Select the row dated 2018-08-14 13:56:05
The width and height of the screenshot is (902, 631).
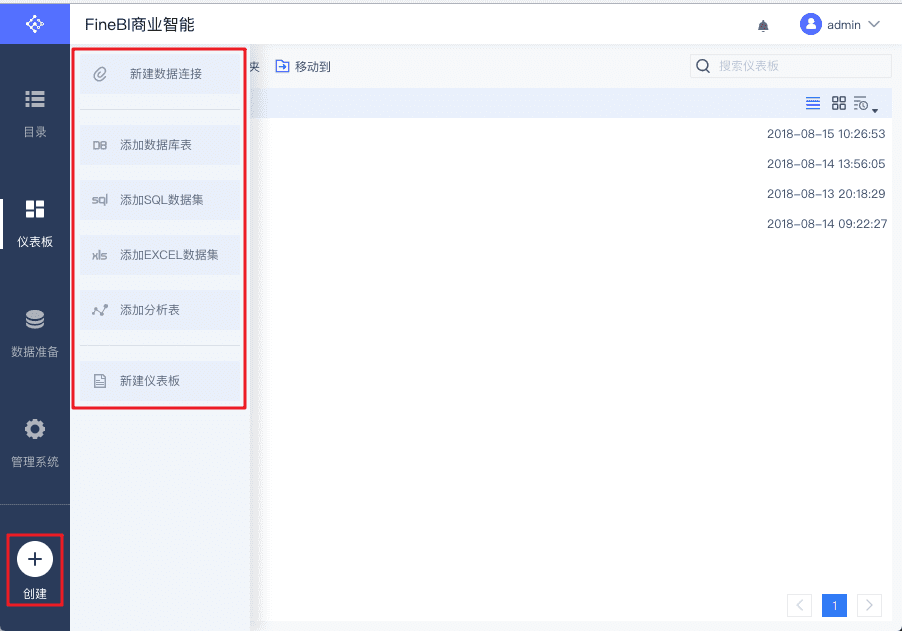(572, 163)
